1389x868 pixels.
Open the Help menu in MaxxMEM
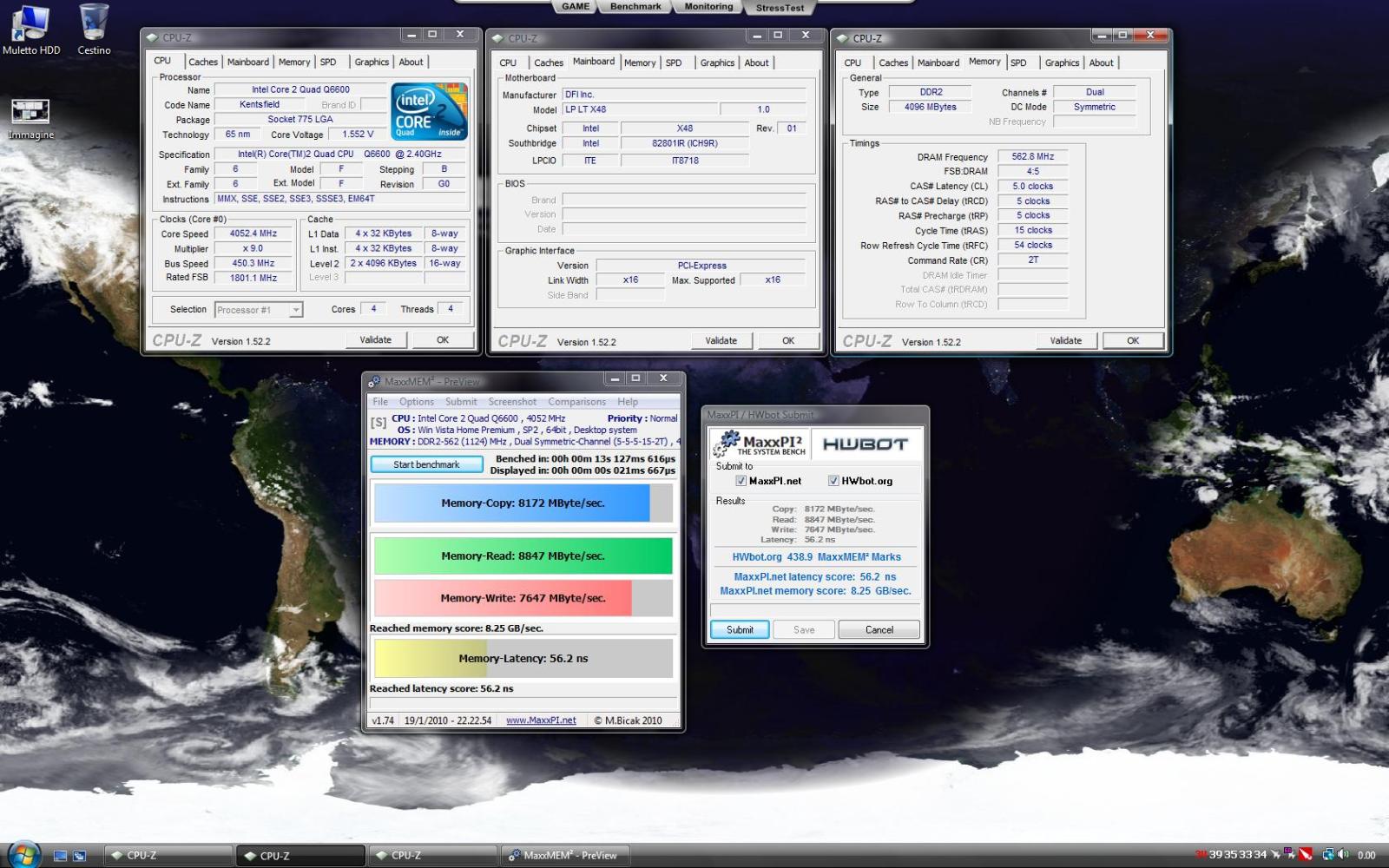pos(628,402)
